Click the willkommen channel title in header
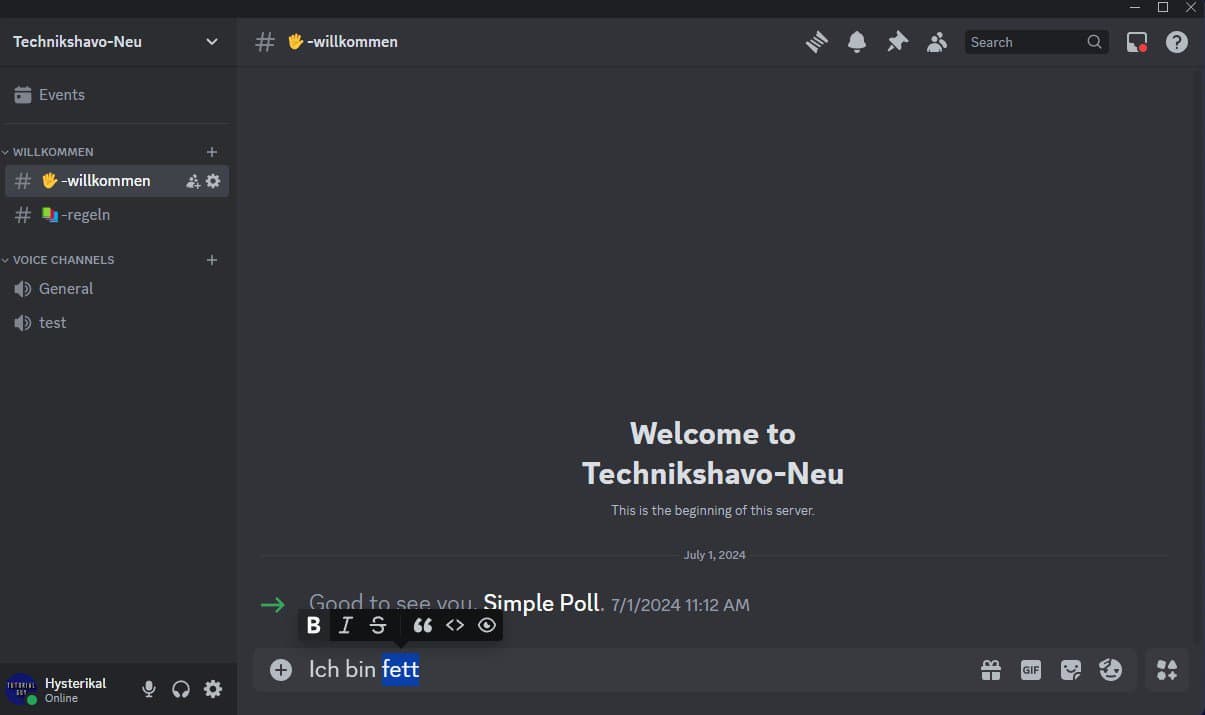 coord(342,42)
